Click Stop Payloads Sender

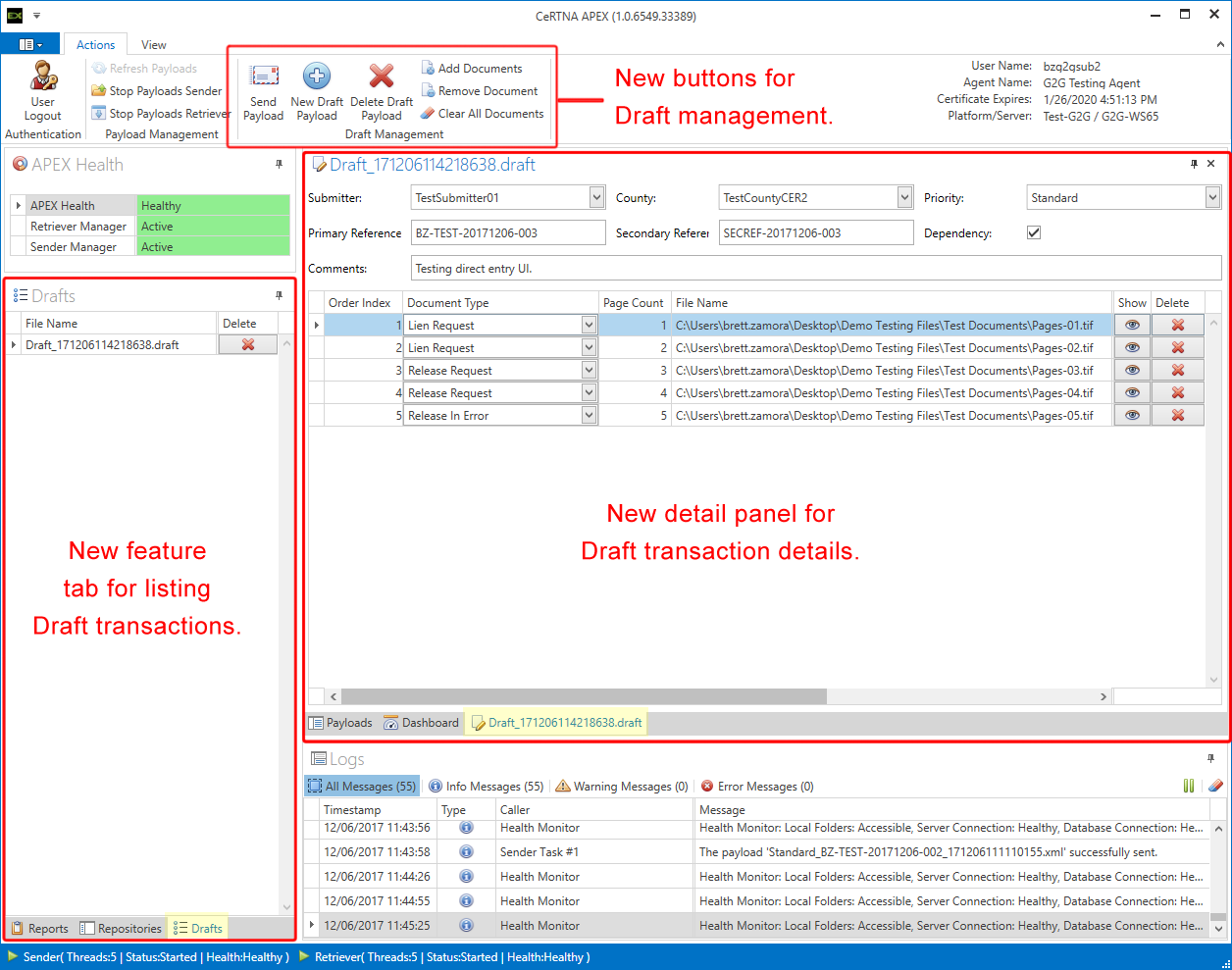[157, 91]
